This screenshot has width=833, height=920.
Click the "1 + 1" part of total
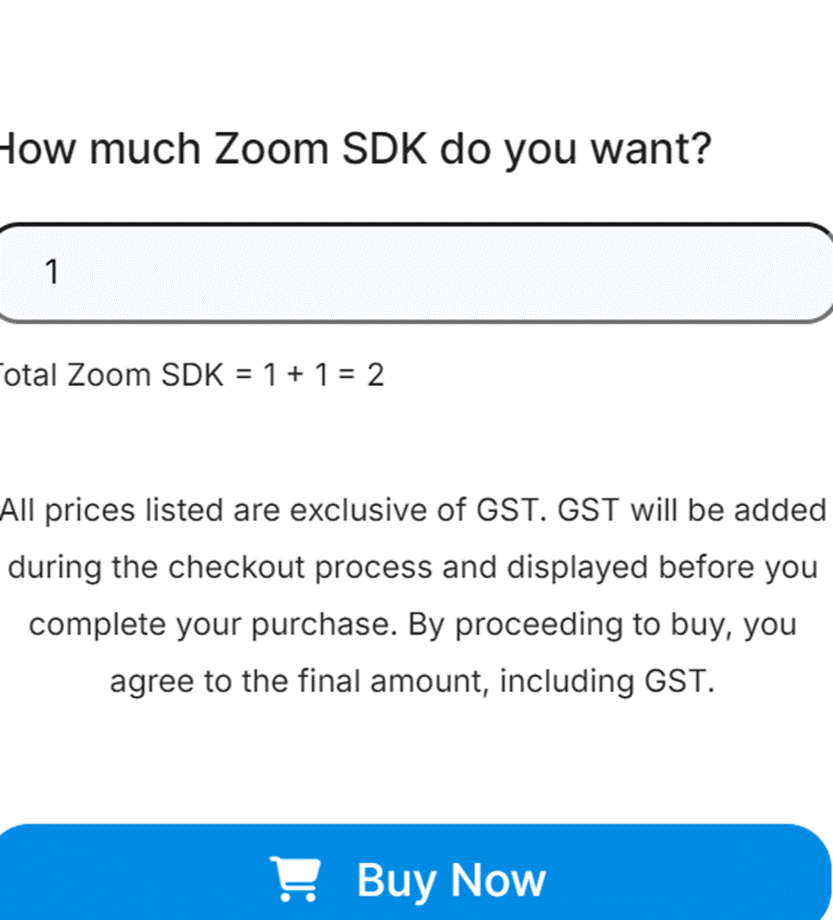[x=295, y=375]
